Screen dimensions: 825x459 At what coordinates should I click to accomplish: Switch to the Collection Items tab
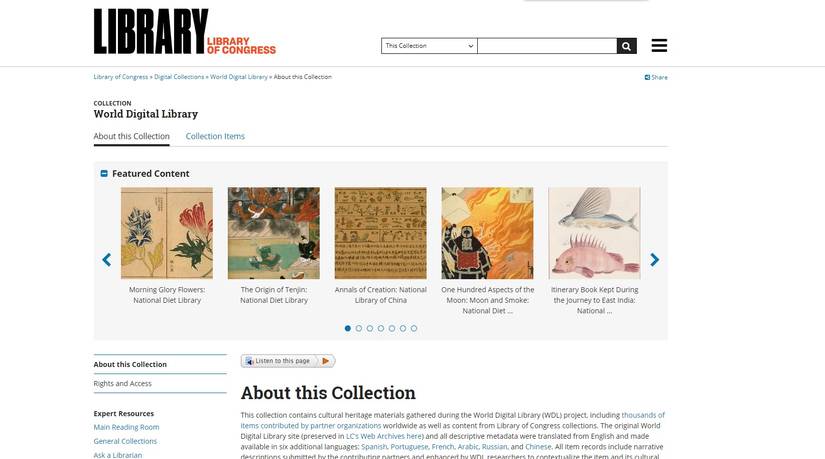click(215, 136)
